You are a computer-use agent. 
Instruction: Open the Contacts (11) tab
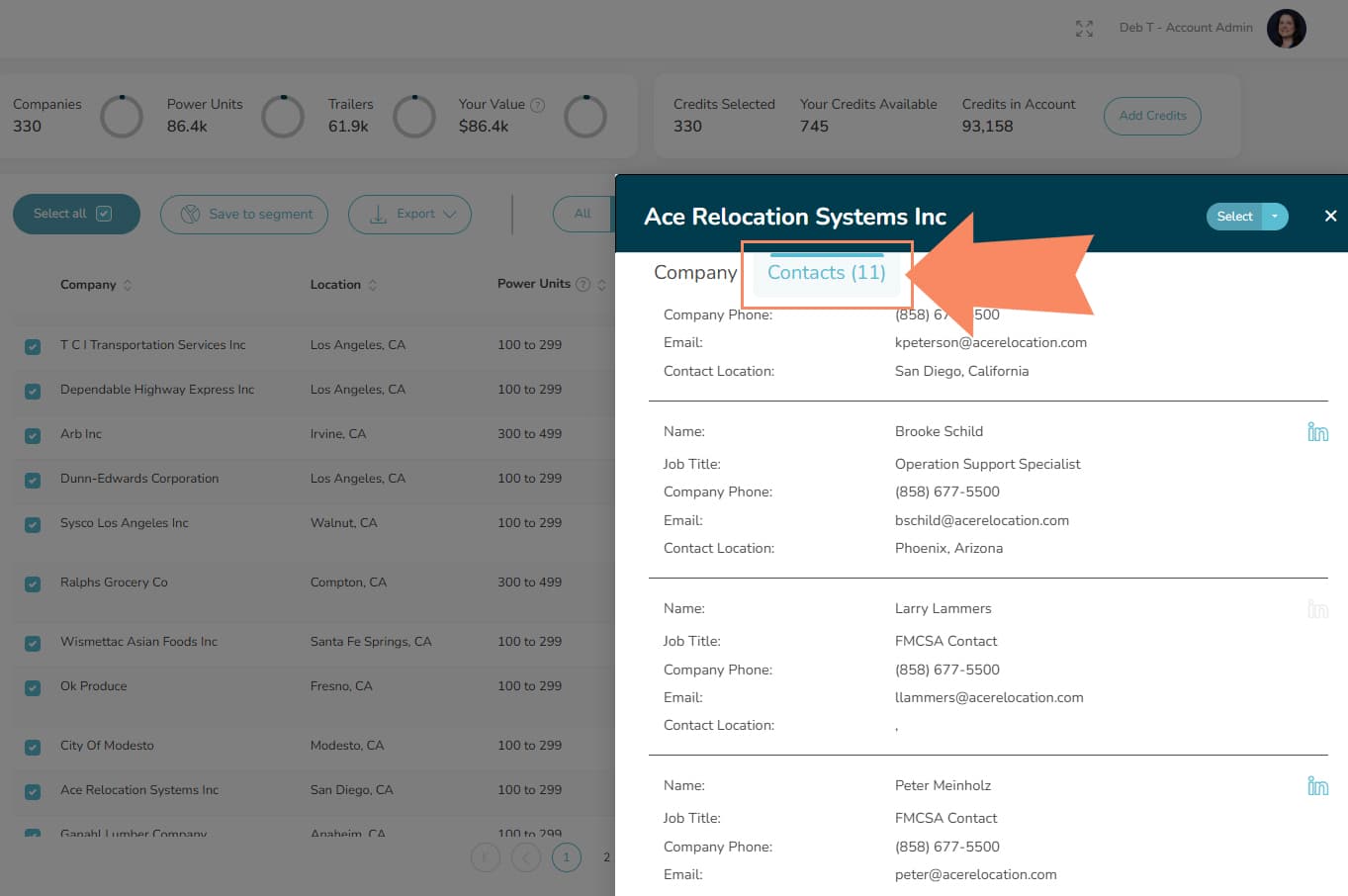(x=827, y=273)
